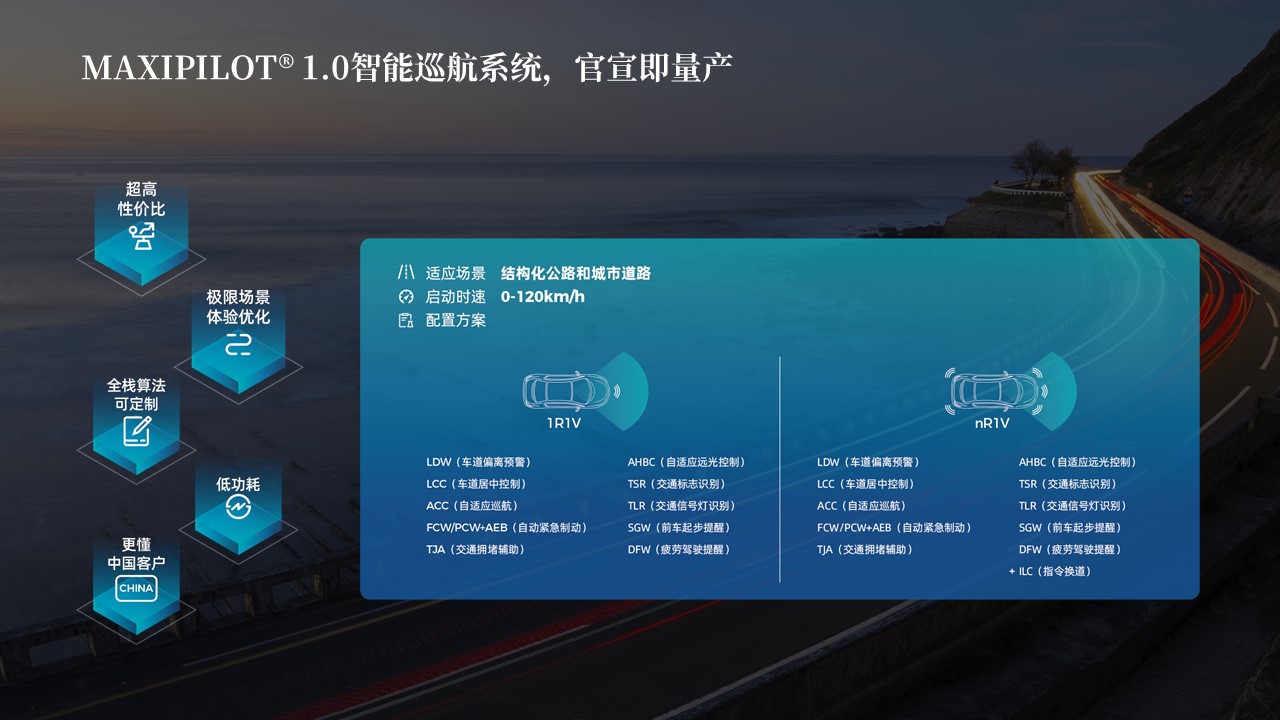
Task: Click DFW（疲劳驾驶提醒）in the 1R1V list
Action: point(680,550)
